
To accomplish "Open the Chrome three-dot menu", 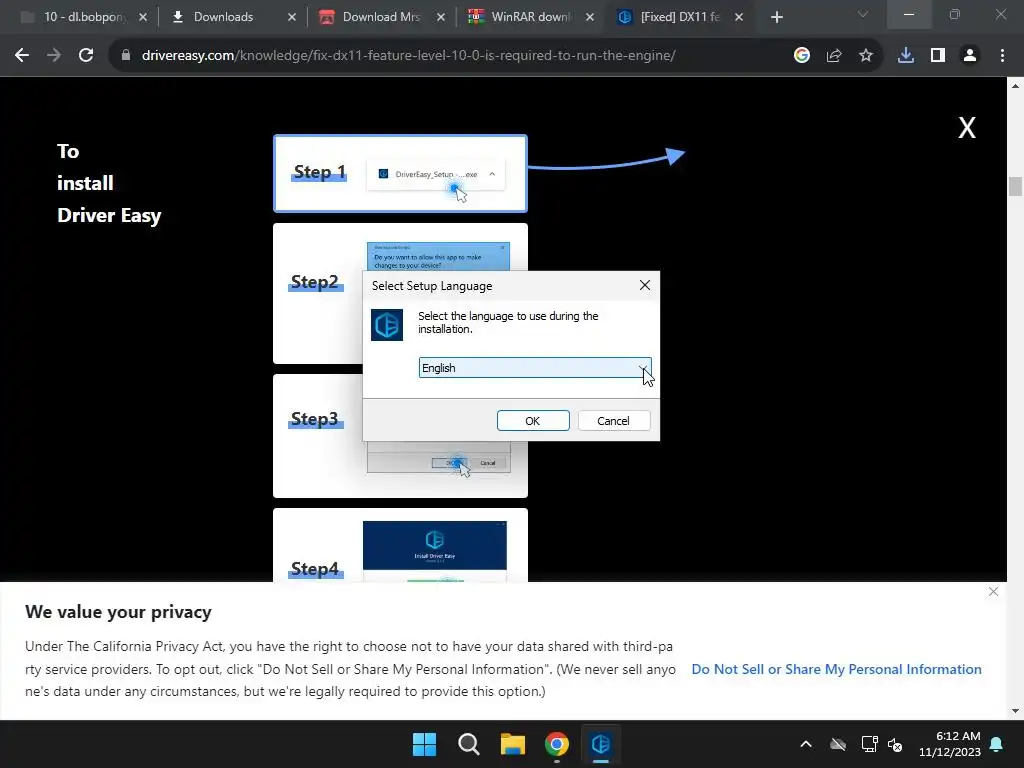I will pyautogui.click(x=1002, y=56).
